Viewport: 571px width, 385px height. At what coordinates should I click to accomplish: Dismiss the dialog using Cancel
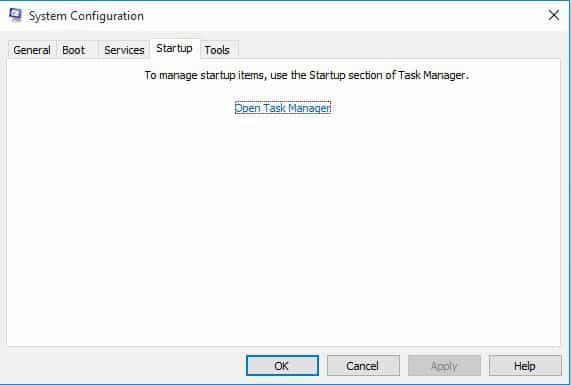[x=363, y=365]
